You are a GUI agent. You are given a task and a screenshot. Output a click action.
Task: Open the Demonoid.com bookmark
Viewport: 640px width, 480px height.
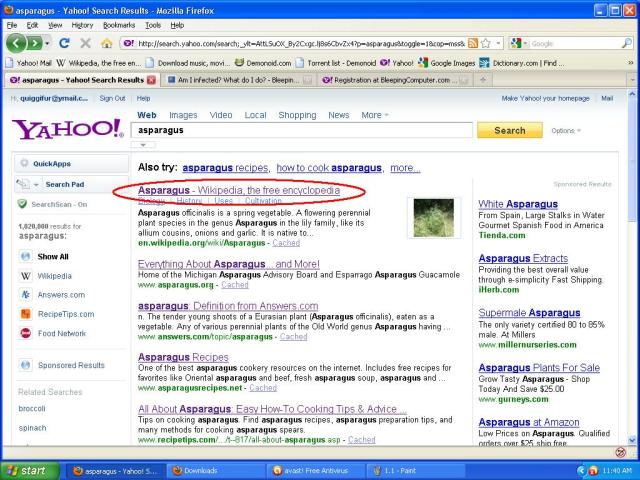263,63
